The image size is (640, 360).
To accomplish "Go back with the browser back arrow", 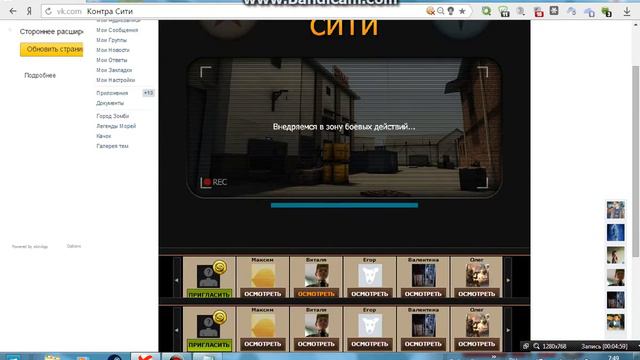I will click(x=13, y=11).
